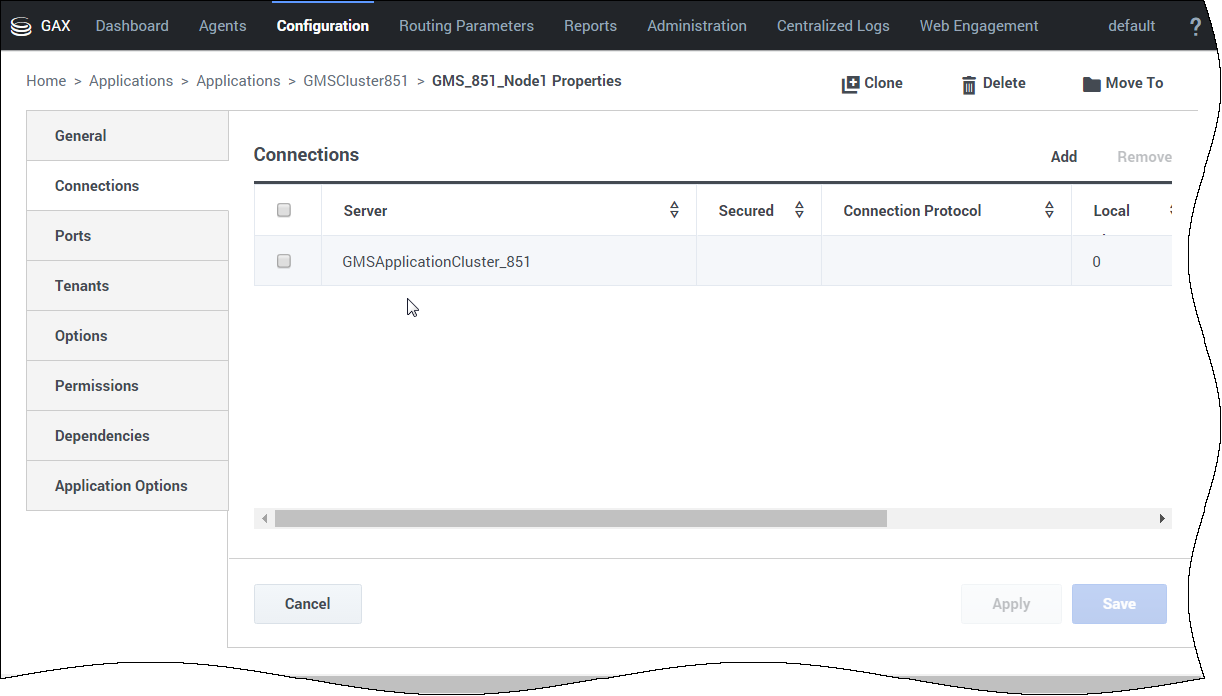Switch to the Configuration tab
The width and height of the screenshot is (1222, 696).
322,26
